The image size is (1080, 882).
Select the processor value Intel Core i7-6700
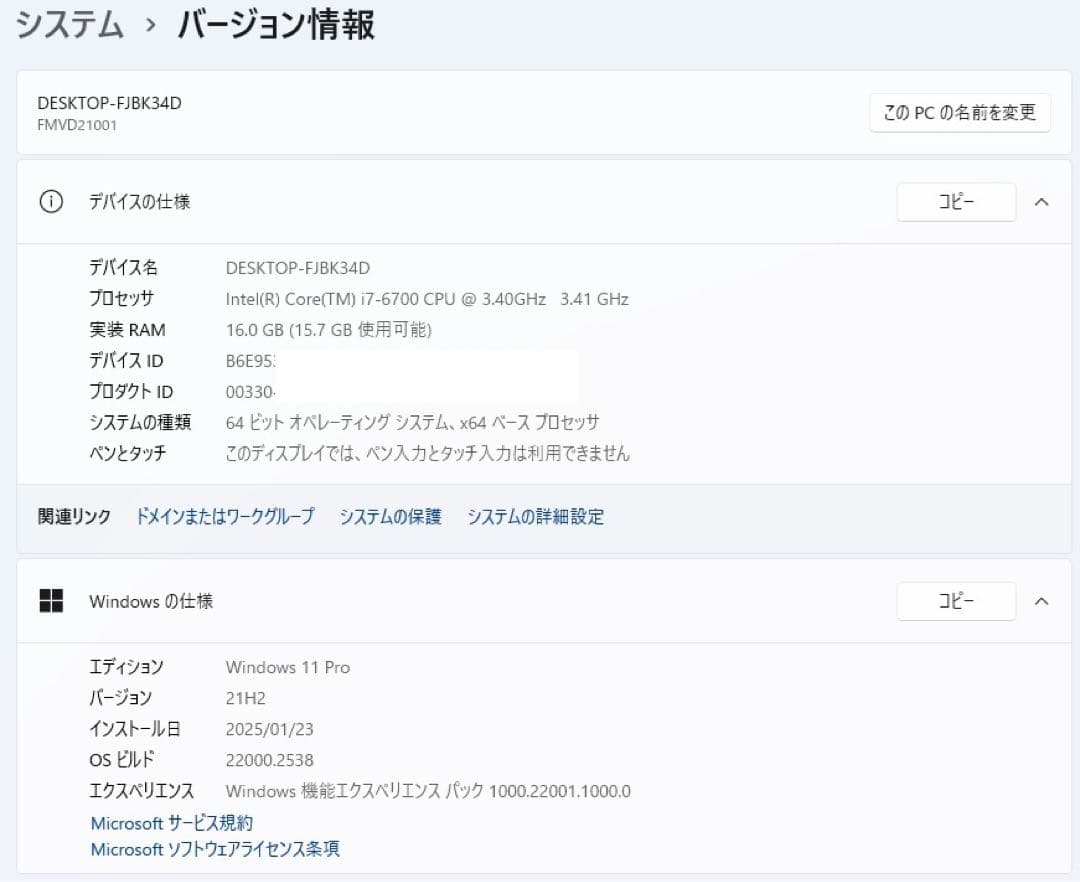[x=427, y=299]
